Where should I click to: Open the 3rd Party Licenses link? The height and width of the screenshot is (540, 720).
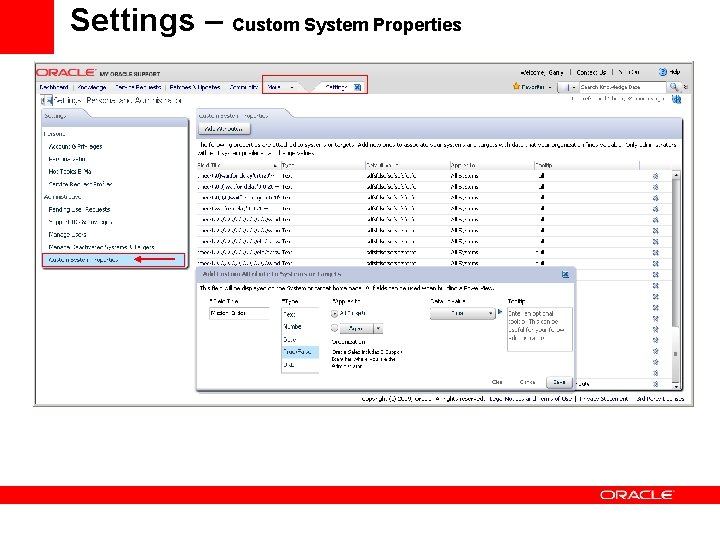(660, 399)
